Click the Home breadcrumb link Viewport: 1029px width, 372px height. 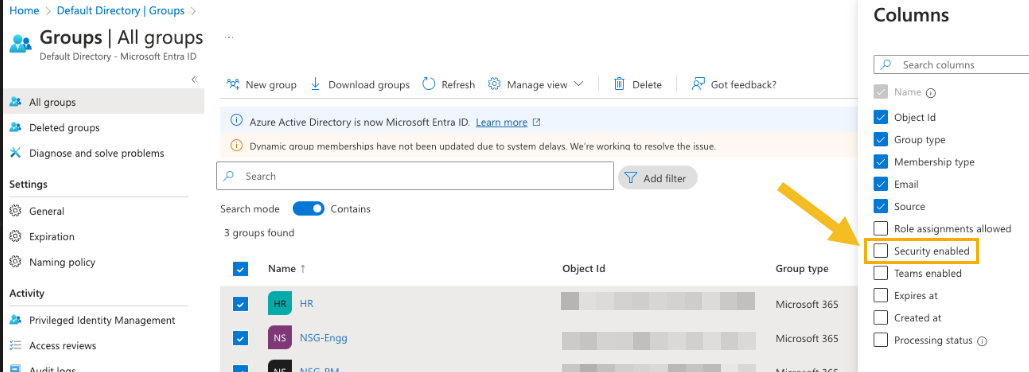24,10
